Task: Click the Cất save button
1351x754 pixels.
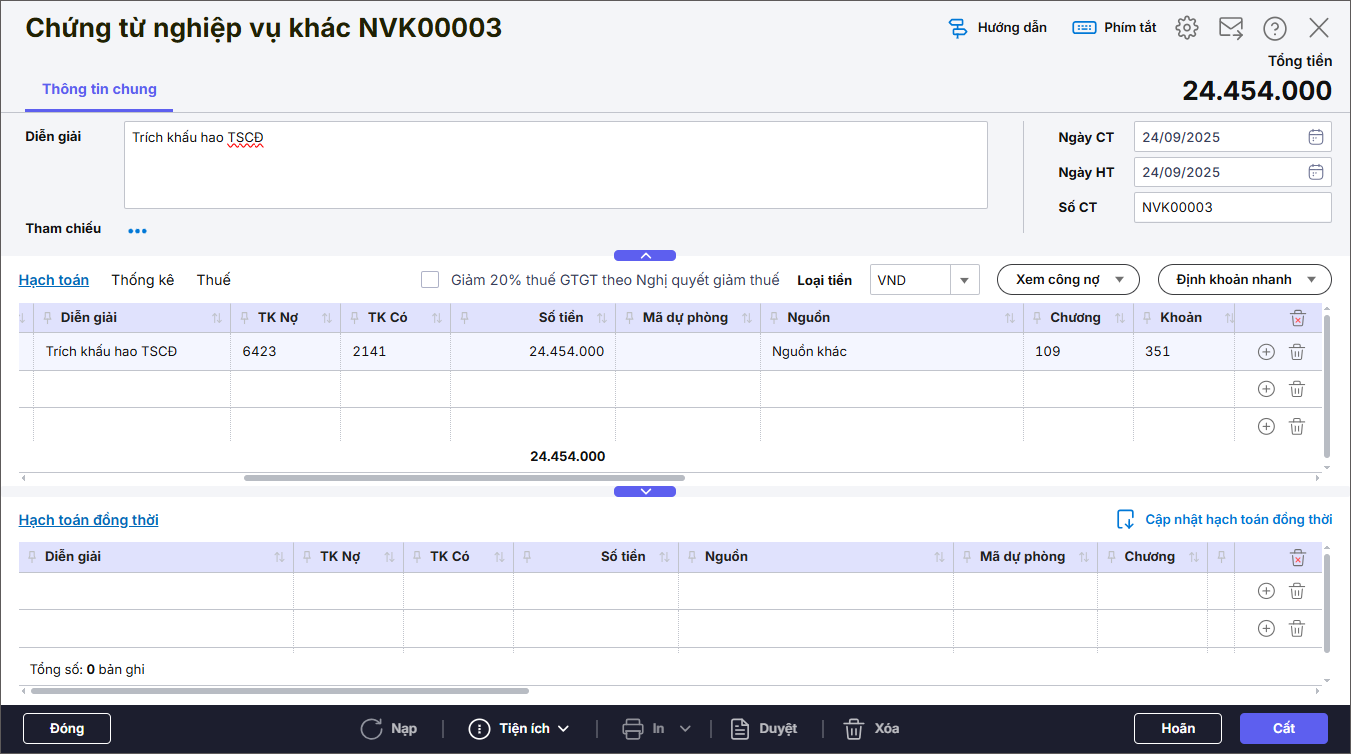Action: 1283,729
